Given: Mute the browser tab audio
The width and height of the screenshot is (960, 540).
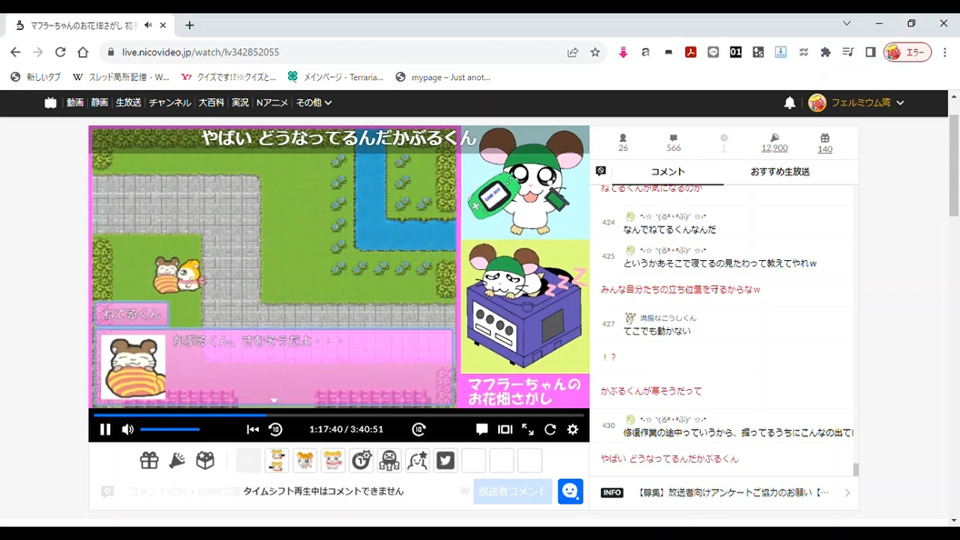Looking at the screenshot, I should click(x=148, y=25).
